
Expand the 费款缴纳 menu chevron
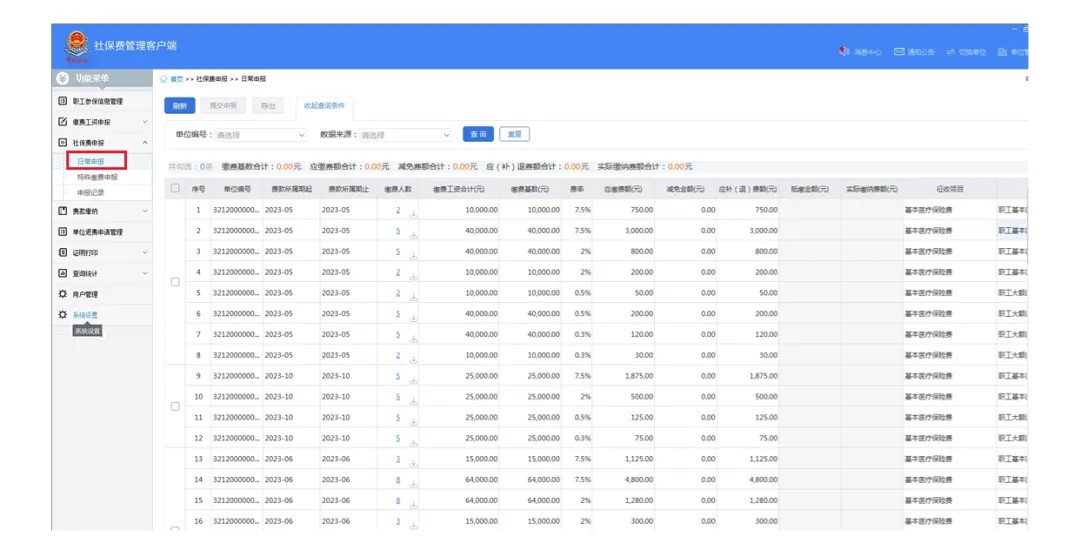[145, 211]
